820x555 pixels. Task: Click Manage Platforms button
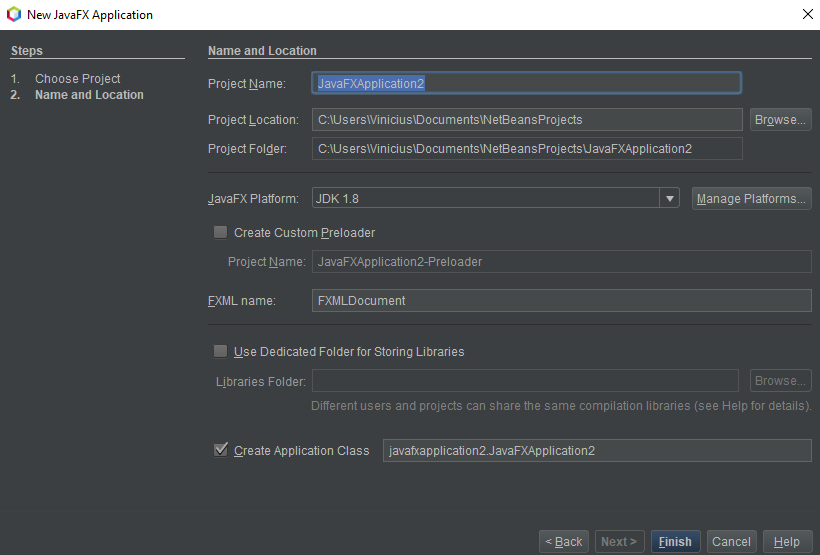coord(751,198)
